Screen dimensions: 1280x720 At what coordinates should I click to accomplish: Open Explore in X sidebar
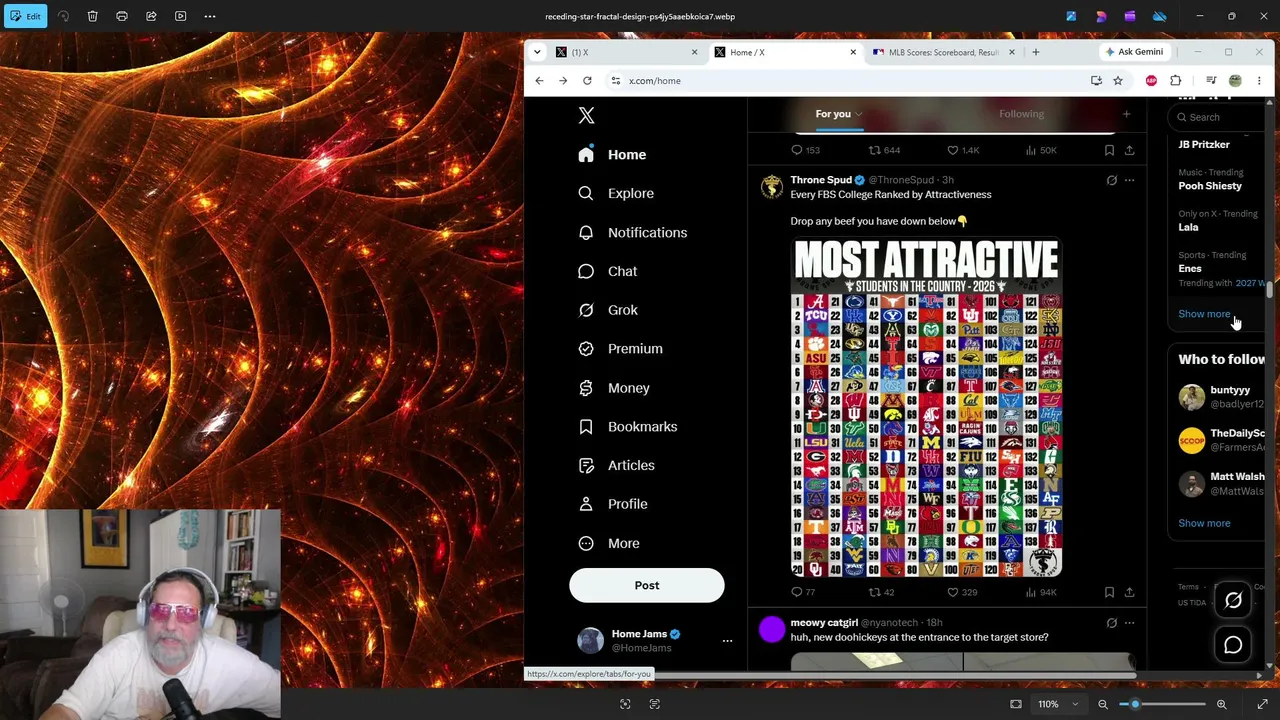pos(616,193)
